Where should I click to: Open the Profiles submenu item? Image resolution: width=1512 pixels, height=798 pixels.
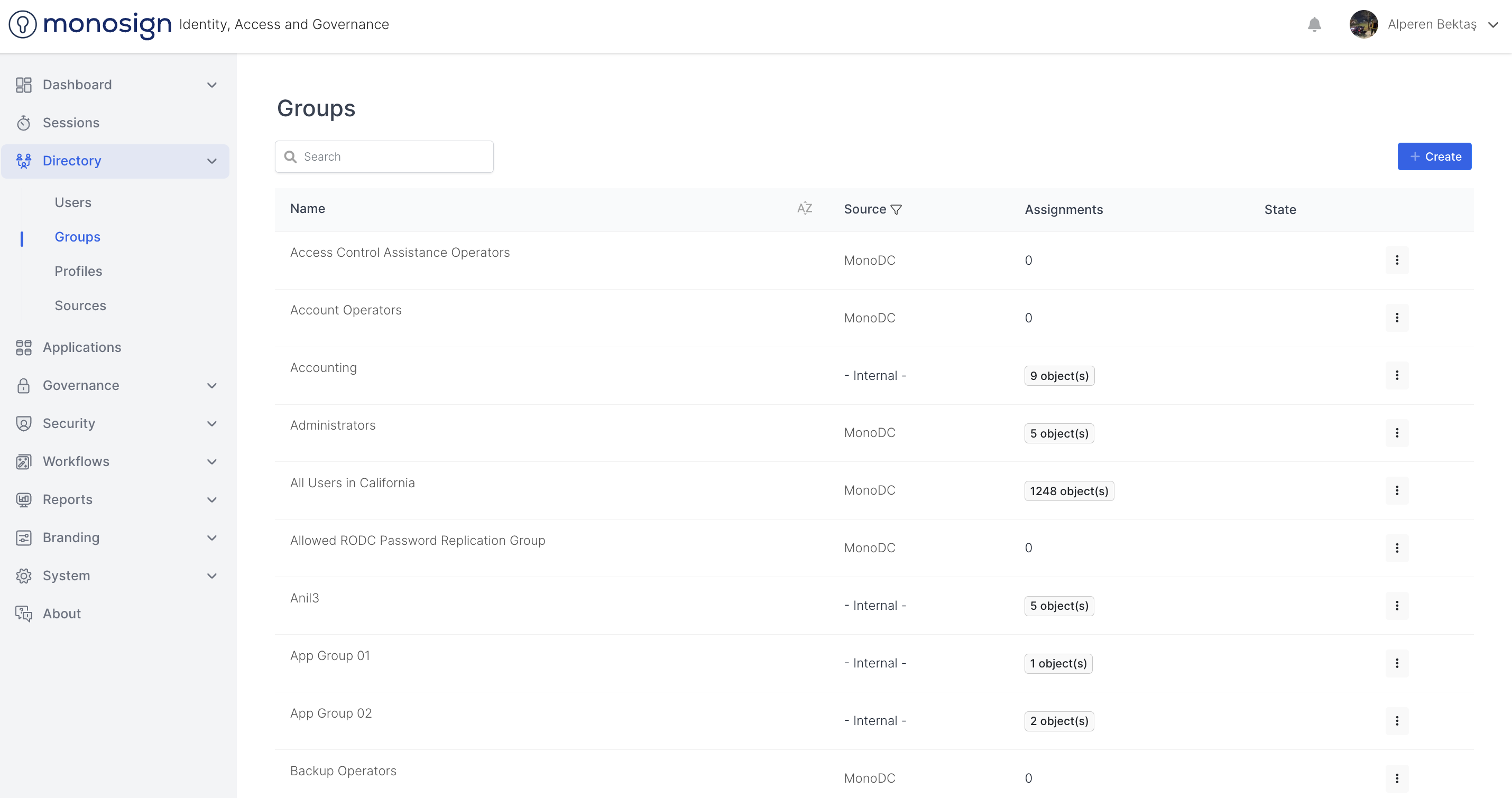[x=78, y=271]
